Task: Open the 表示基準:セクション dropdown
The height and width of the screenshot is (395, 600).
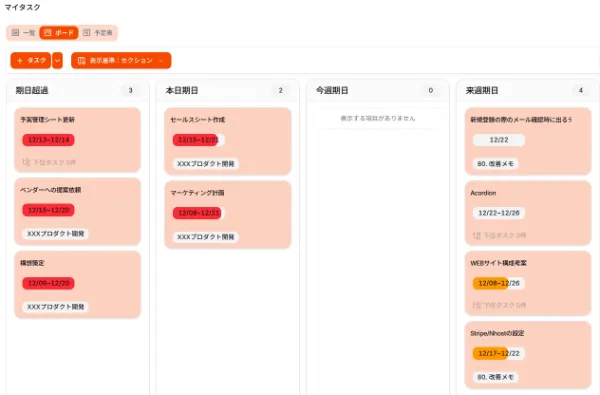Action: click(x=121, y=60)
